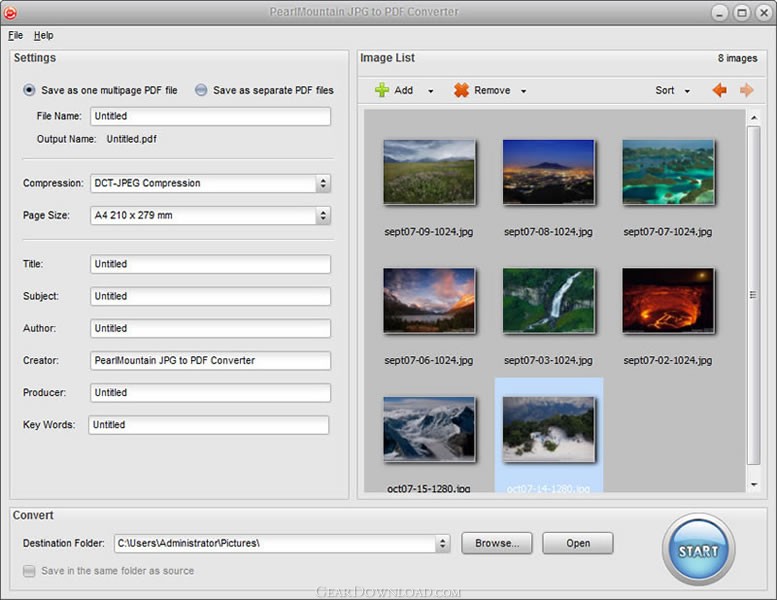
Task: Click the orange X Remove icon
Action: click(461, 90)
